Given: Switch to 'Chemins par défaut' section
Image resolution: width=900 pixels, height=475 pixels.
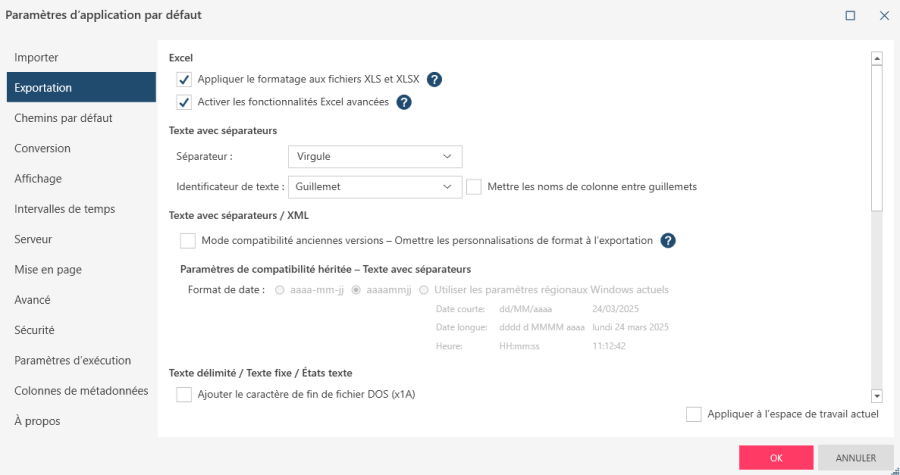Looking at the screenshot, I should (x=63, y=118).
